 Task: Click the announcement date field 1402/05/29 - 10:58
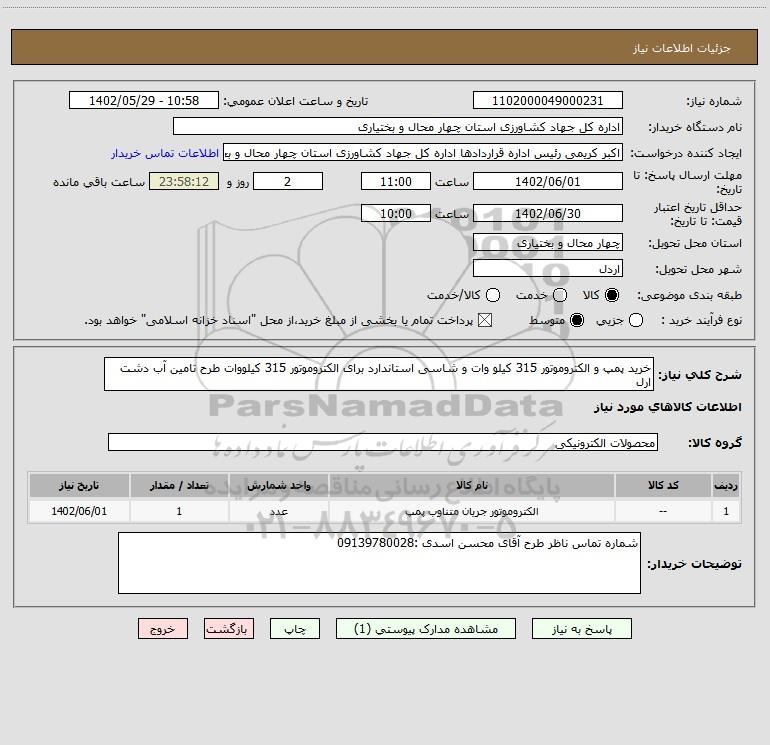[x=144, y=100]
